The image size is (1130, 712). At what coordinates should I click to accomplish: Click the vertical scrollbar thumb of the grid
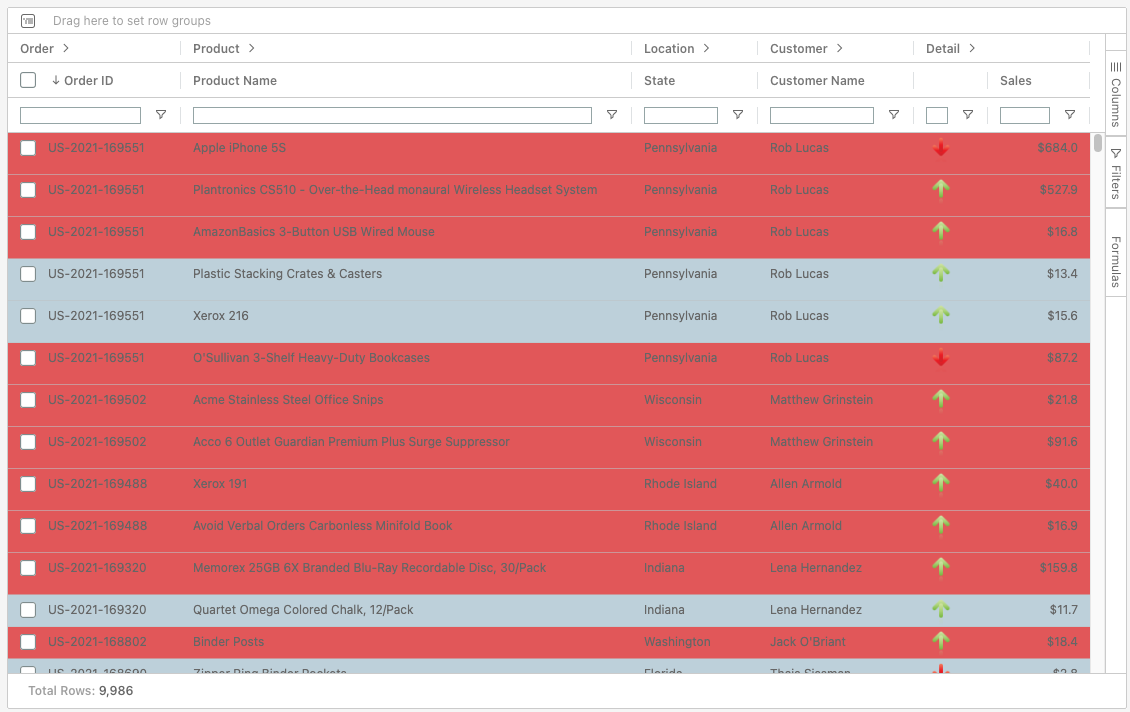click(1098, 143)
